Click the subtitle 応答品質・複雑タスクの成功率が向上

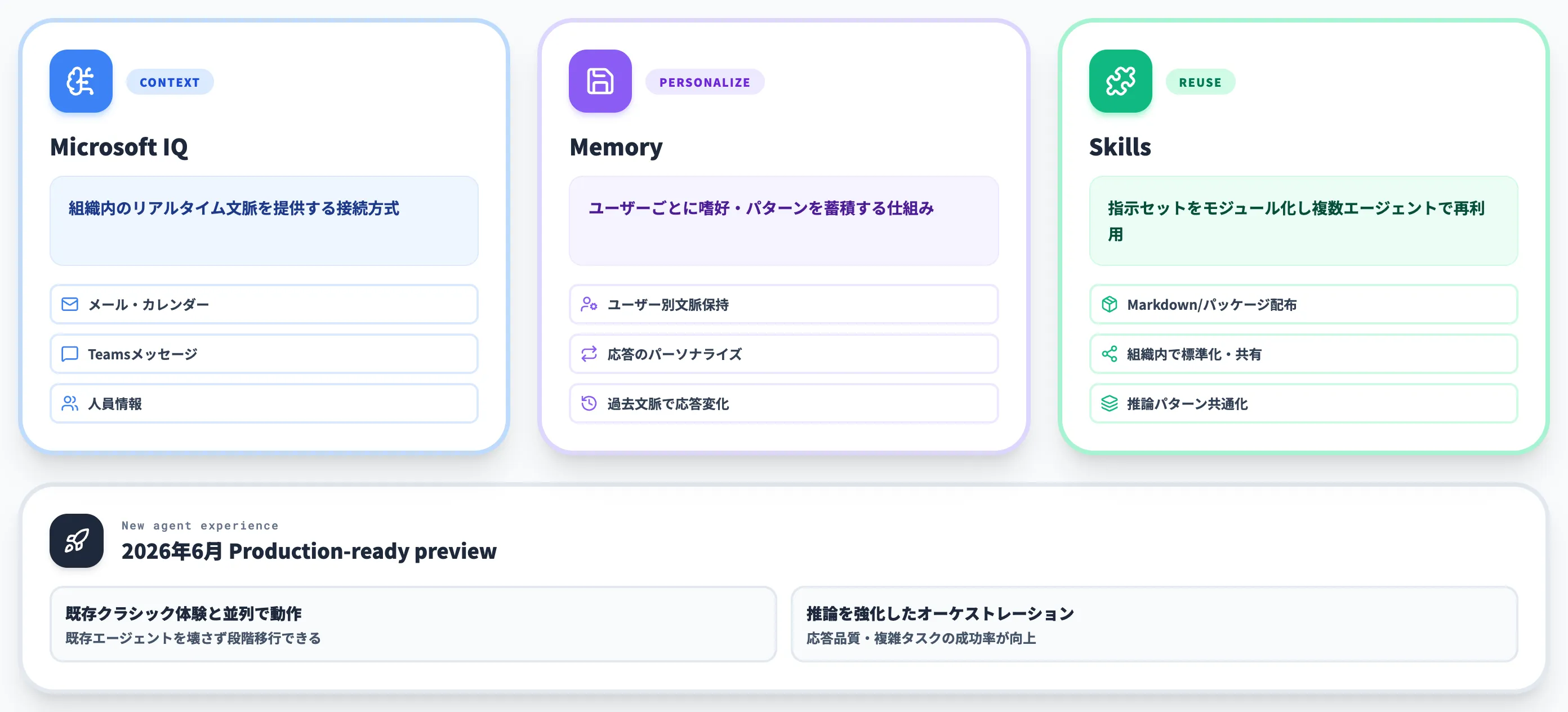pyautogui.click(x=921, y=638)
